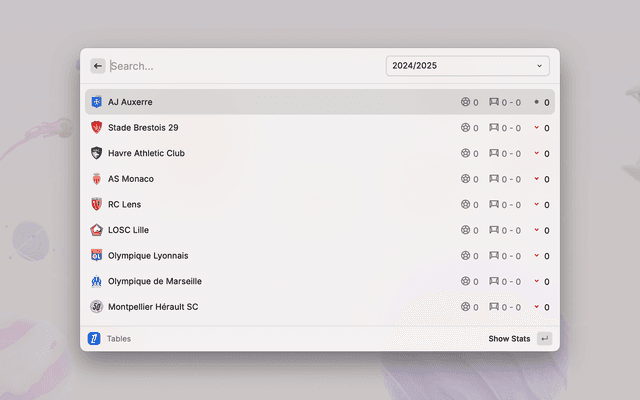Click the down trend arrow for Stade Brestois
This screenshot has height=400, width=640.
pos(536,128)
